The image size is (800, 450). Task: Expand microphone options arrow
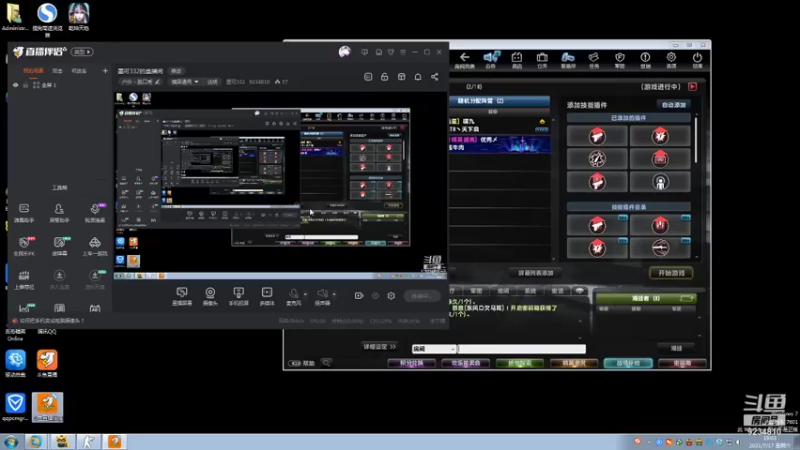point(305,294)
